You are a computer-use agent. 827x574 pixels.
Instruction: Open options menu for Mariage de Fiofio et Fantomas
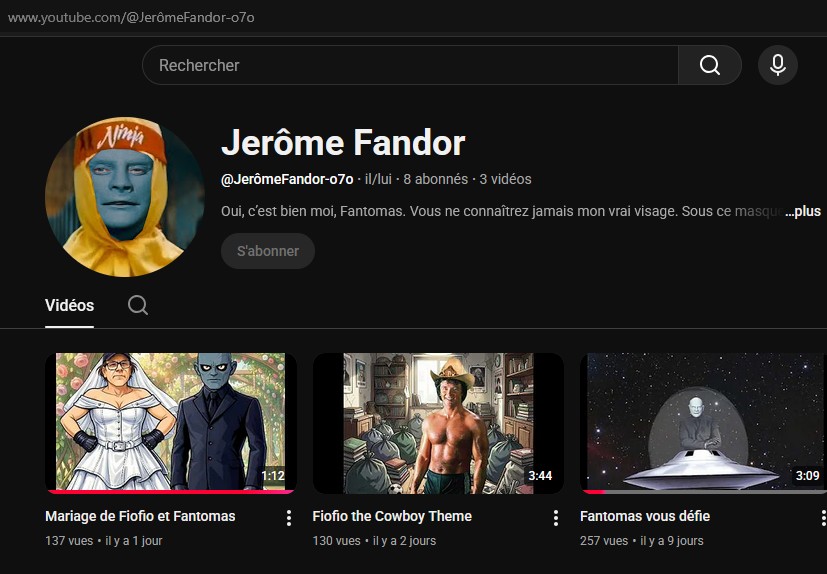point(289,517)
